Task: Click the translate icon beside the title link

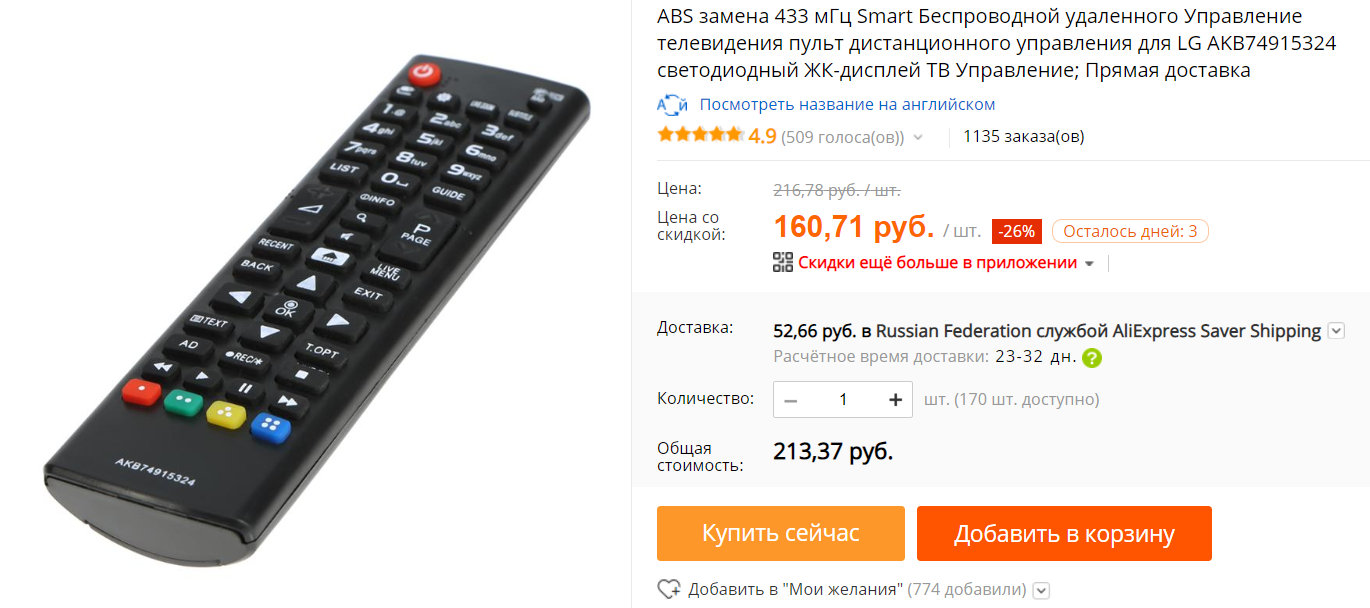Action: click(672, 104)
